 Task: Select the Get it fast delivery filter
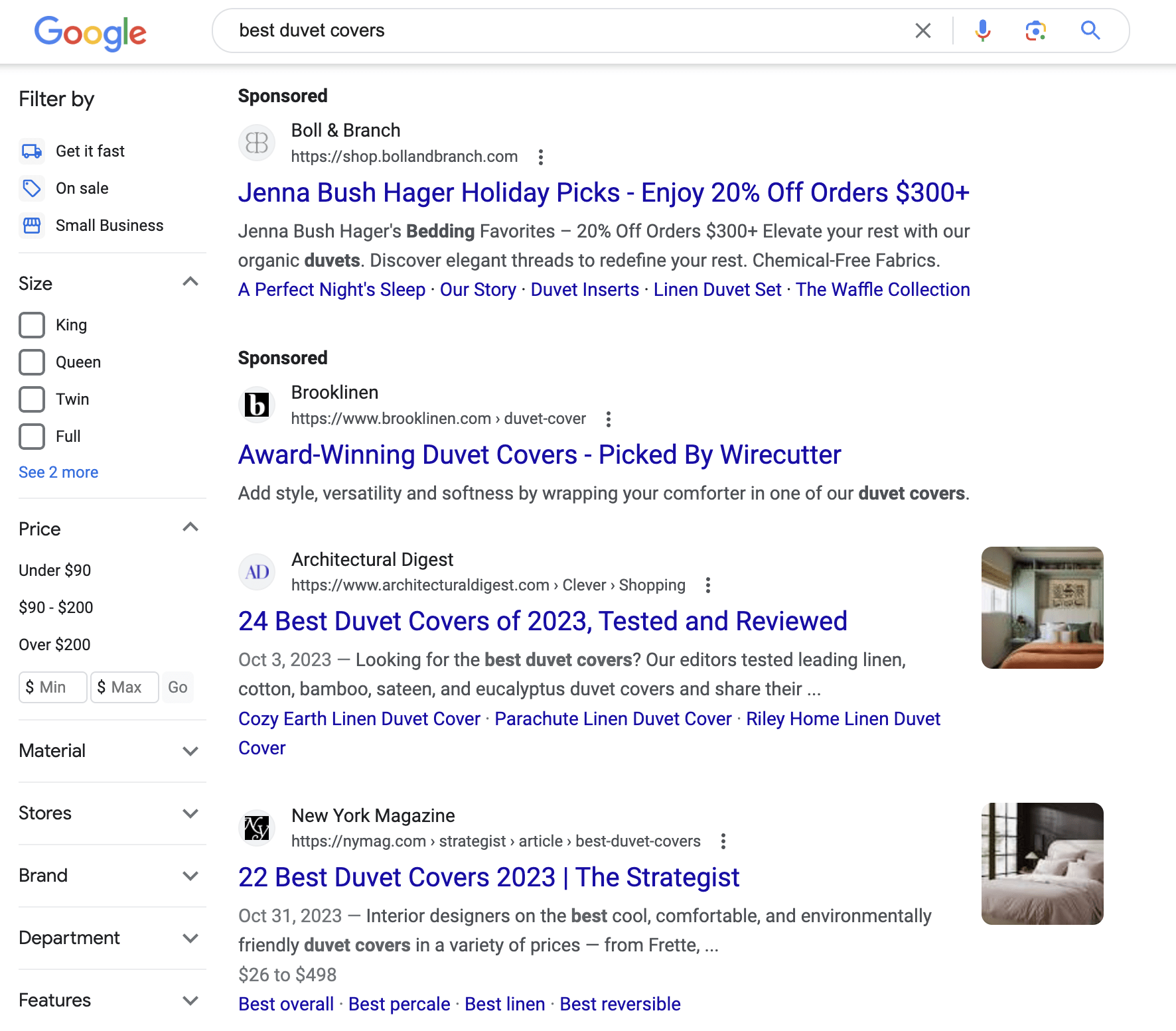point(89,151)
